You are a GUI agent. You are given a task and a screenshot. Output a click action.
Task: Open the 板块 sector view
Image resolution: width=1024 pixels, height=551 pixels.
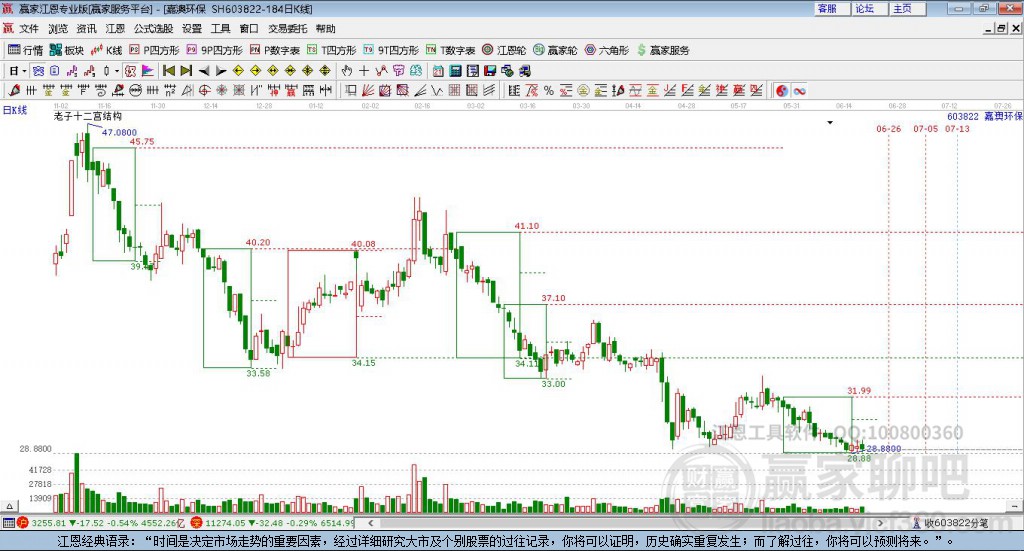click(x=67, y=50)
